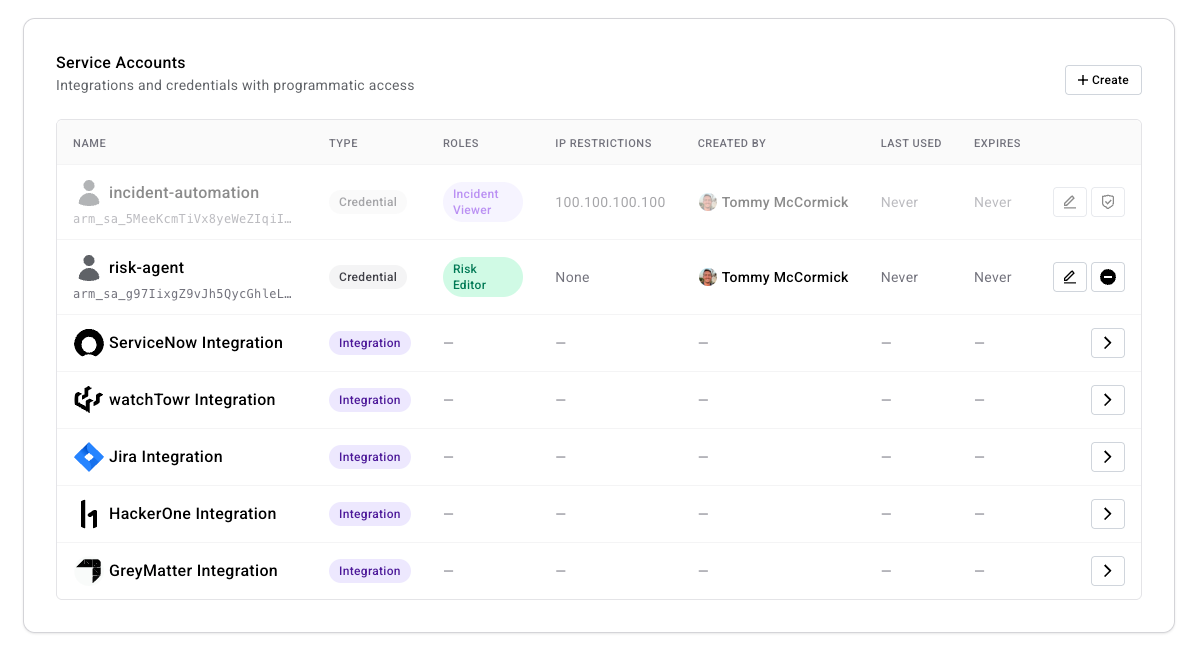Image resolution: width=1195 pixels, height=648 pixels.
Task: Click the Create service account button
Action: click(x=1102, y=80)
